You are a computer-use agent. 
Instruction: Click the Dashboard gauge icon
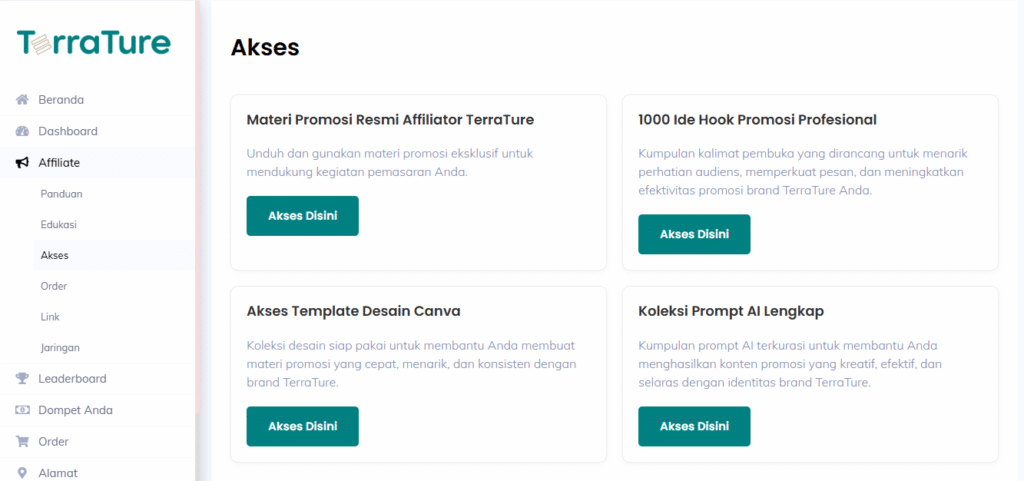[x=22, y=131]
